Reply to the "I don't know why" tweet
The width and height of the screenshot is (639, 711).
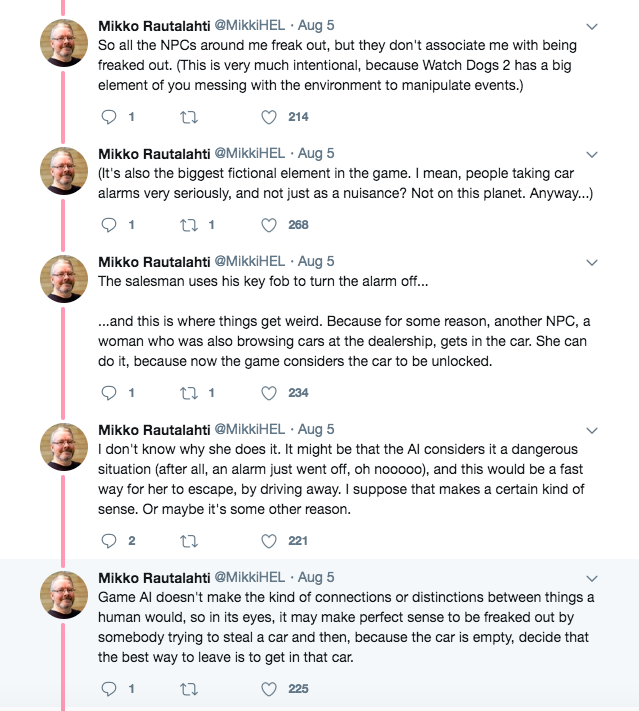[x=110, y=541]
